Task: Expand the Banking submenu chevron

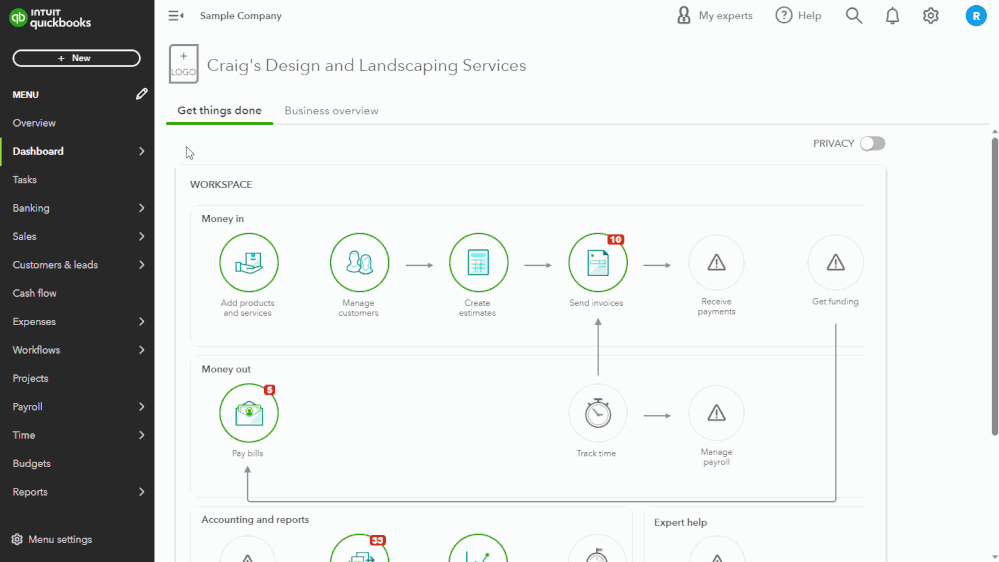Action: pyautogui.click(x=141, y=208)
